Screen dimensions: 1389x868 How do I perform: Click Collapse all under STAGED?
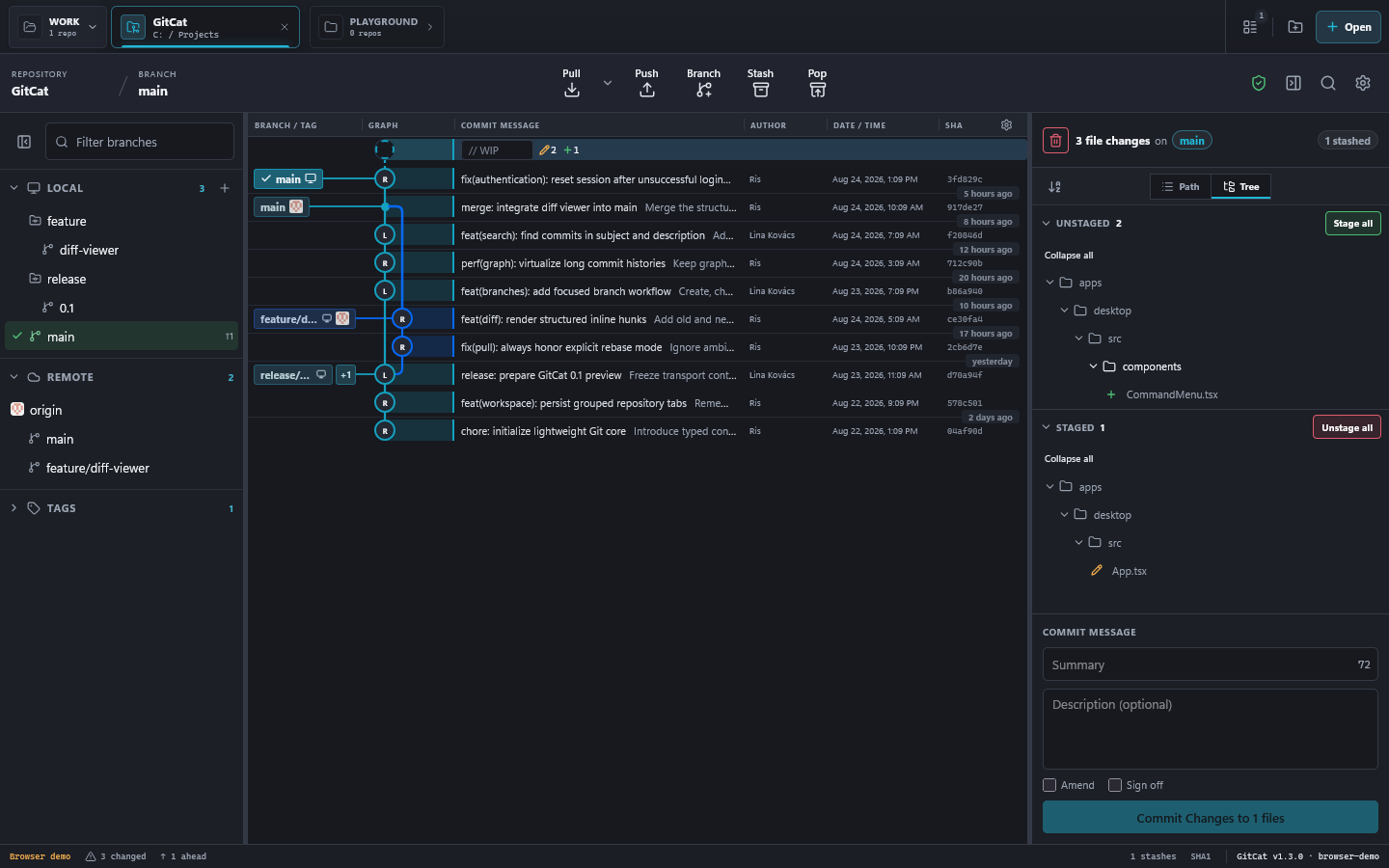pyautogui.click(x=1069, y=459)
